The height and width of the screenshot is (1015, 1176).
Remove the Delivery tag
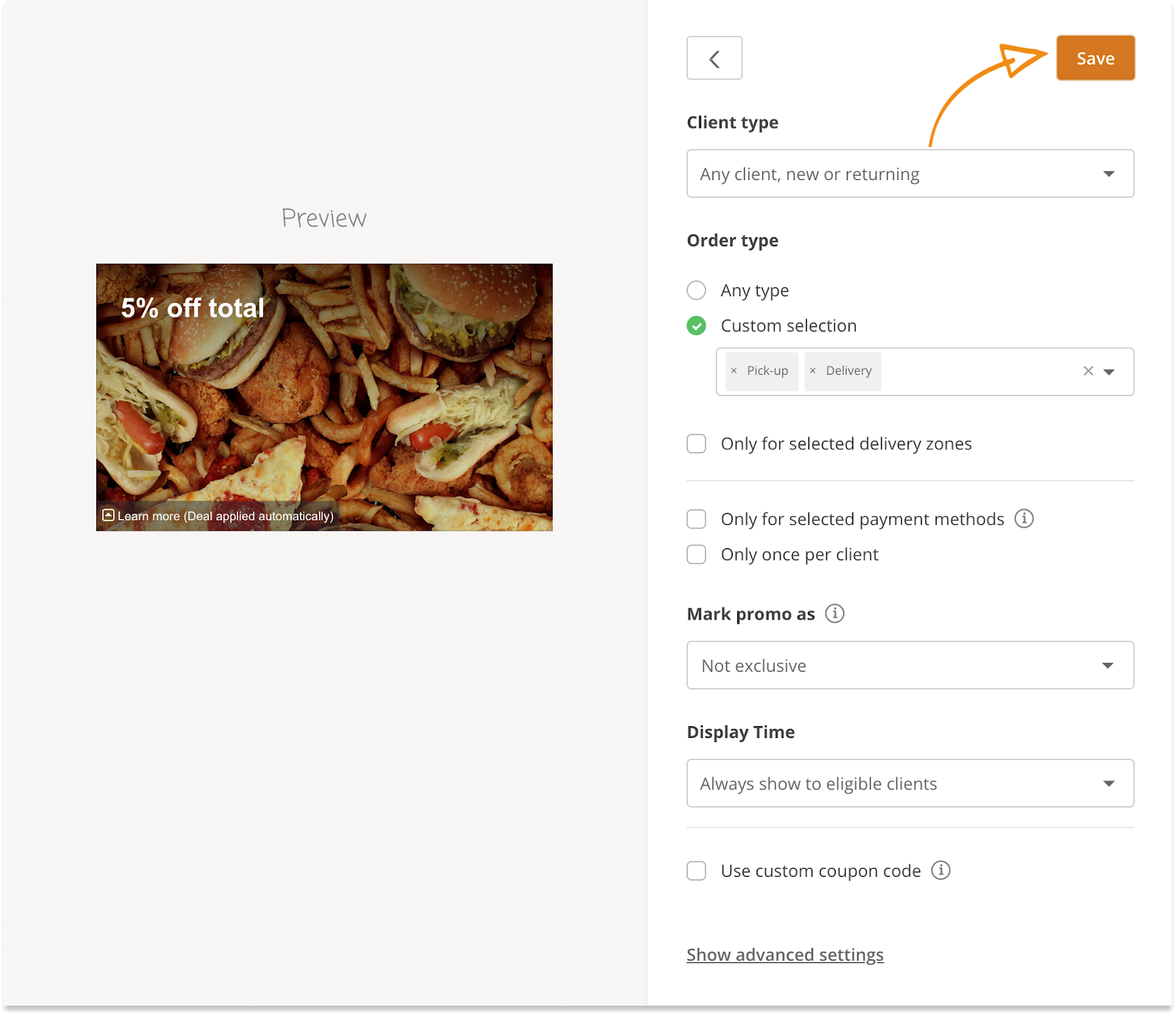click(x=812, y=371)
